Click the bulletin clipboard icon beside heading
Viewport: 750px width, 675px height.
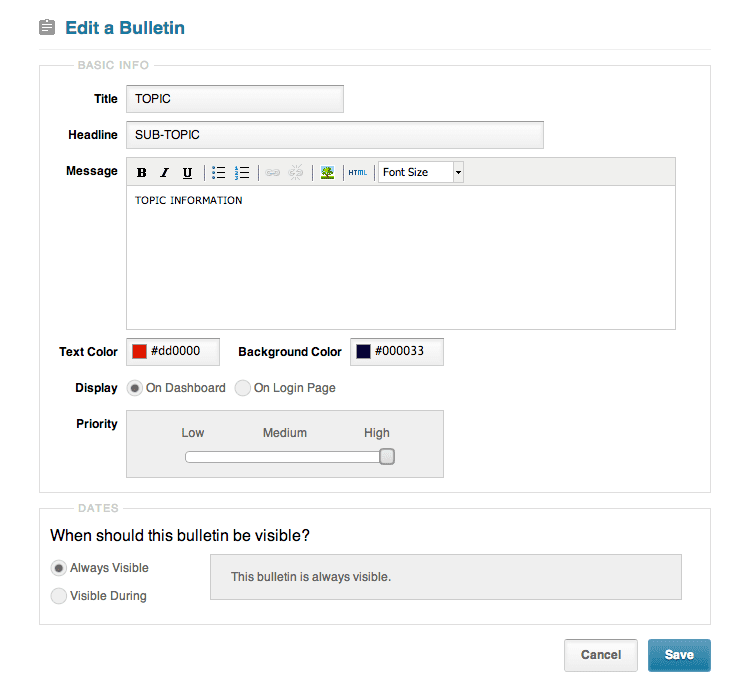47,27
